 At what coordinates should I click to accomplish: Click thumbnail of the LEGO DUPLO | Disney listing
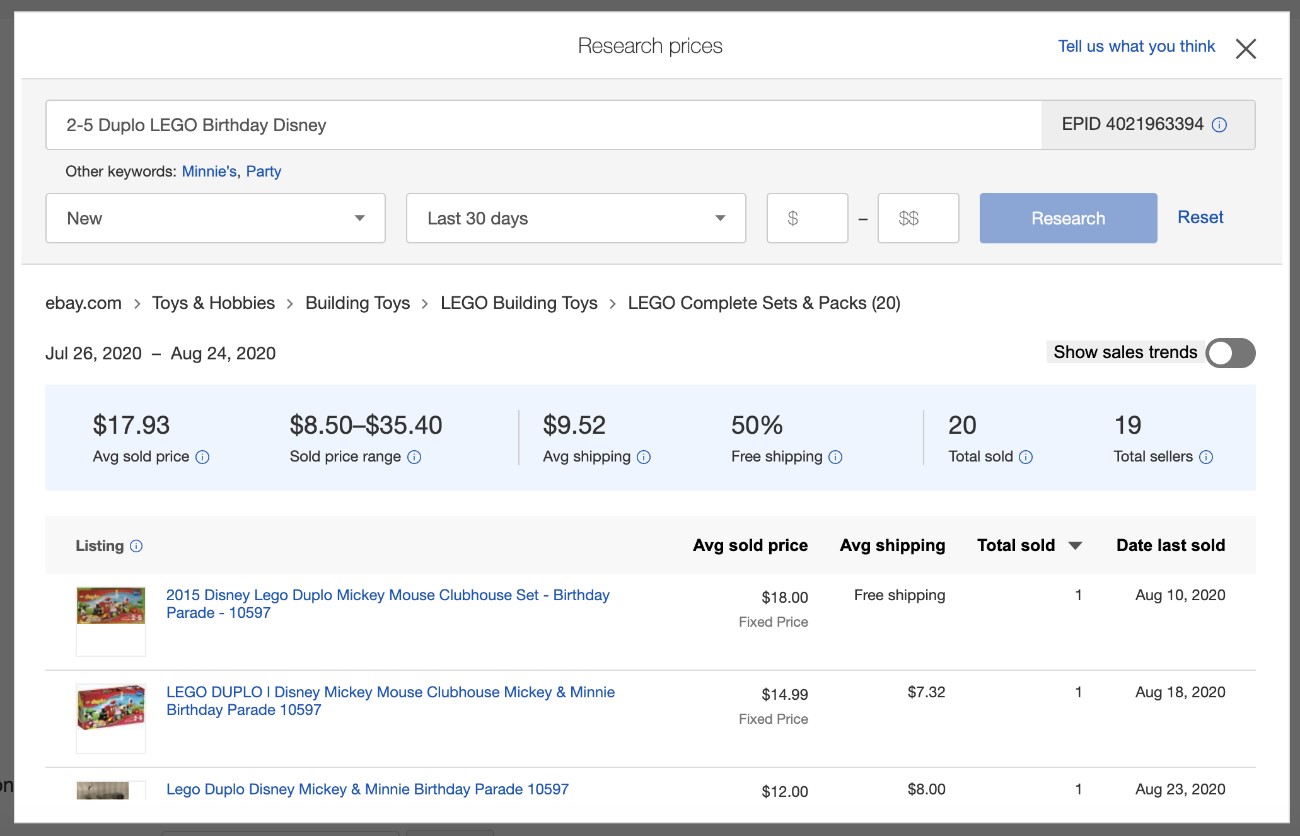tap(111, 718)
